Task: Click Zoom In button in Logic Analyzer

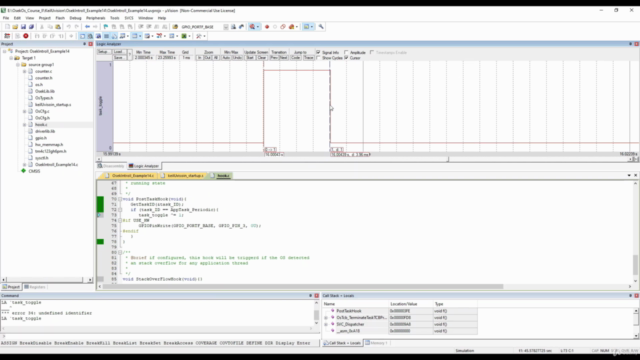Action: (200, 58)
